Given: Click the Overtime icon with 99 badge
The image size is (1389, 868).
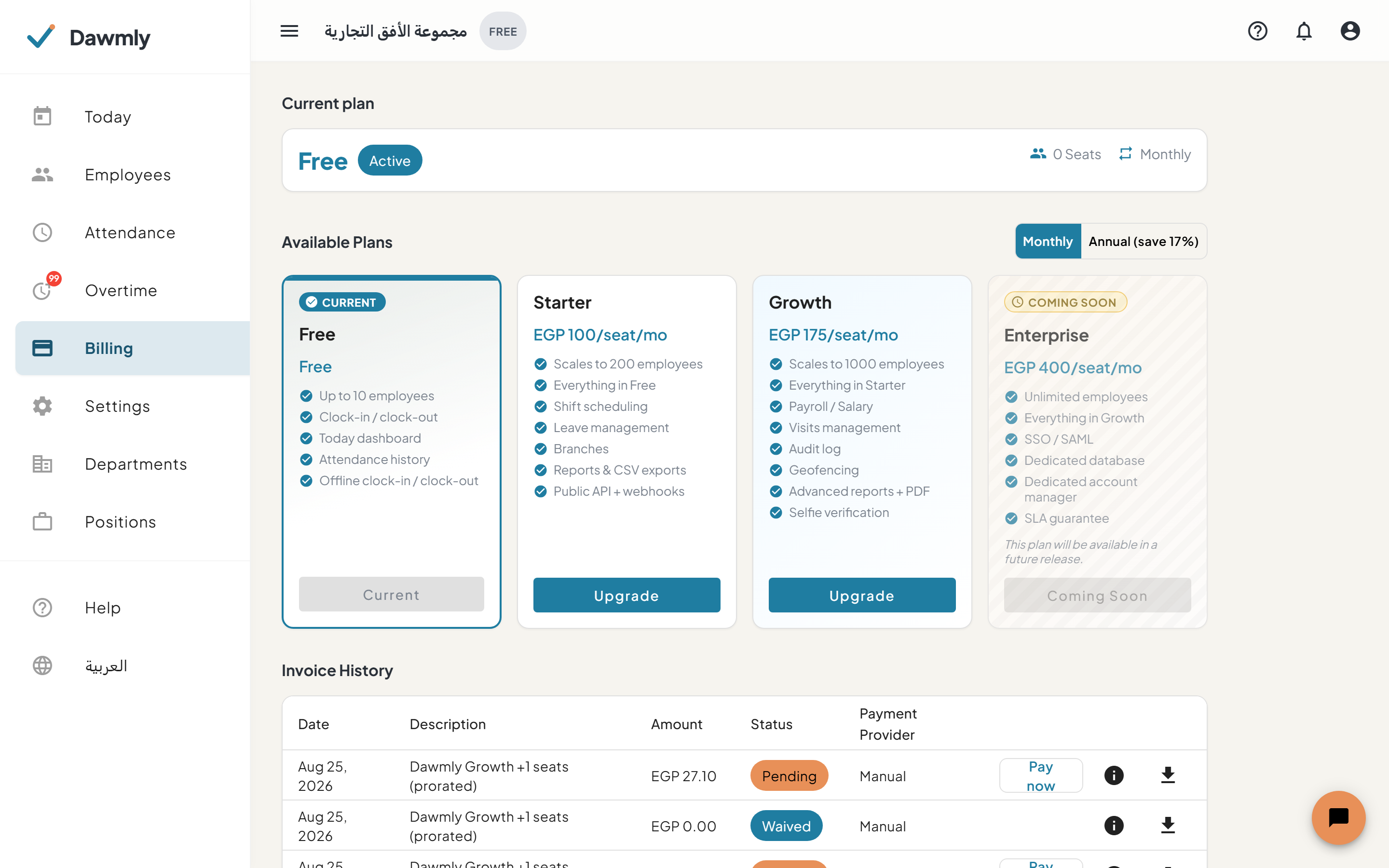Looking at the screenshot, I should 45,287.
